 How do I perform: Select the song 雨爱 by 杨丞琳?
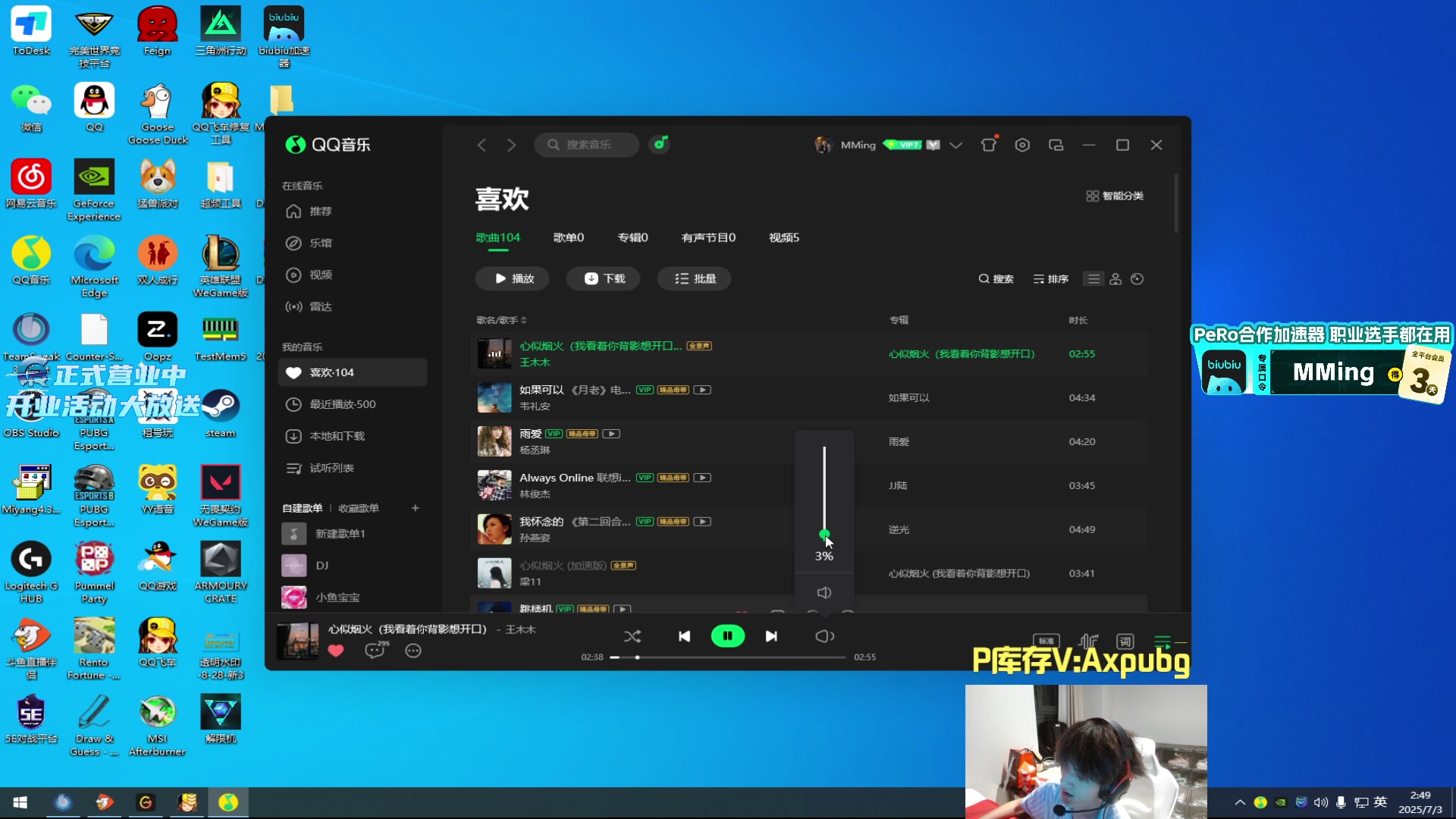(x=808, y=441)
